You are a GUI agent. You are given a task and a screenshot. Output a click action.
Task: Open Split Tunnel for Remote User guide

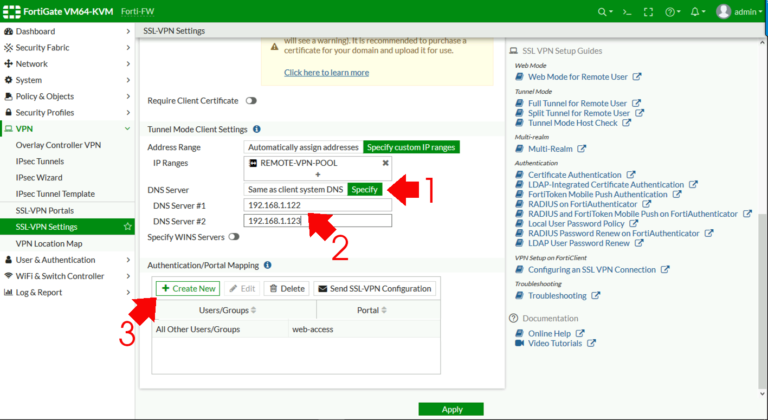[x=578, y=113]
